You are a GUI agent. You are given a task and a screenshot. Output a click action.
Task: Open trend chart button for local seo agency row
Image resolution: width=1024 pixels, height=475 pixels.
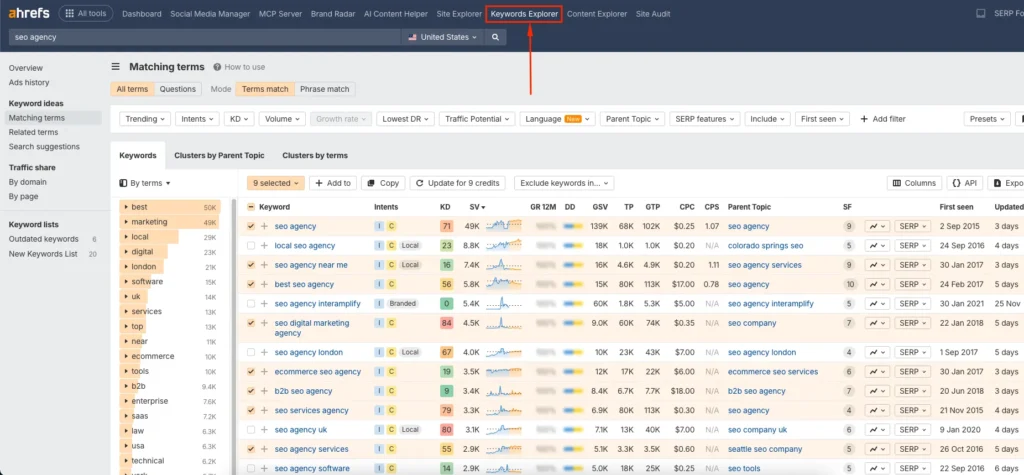point(878,246)
